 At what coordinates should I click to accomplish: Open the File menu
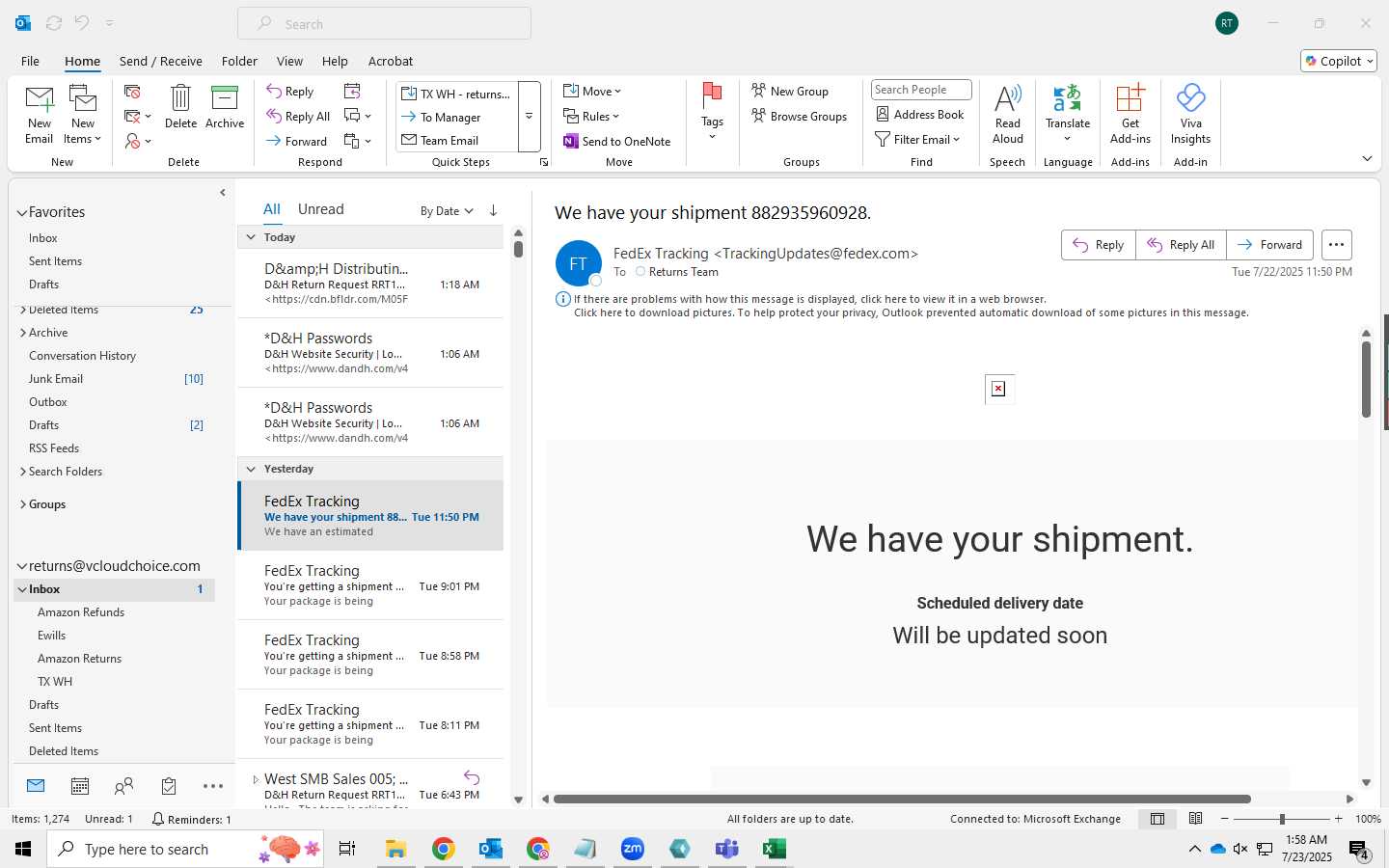tap(31, 61)
